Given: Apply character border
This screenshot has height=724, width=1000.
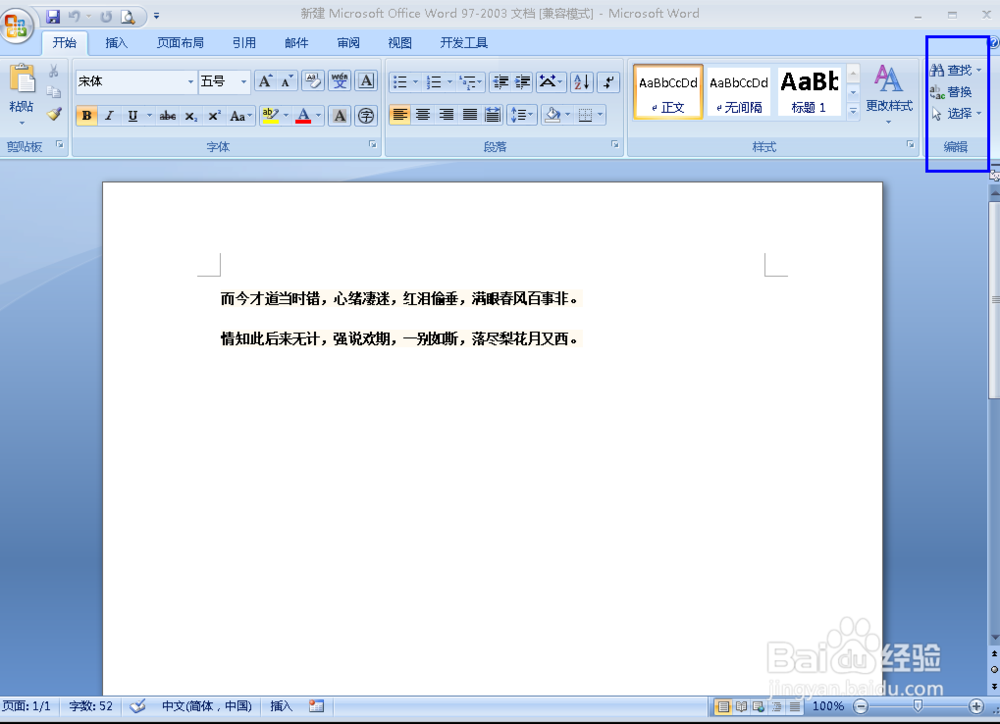Looking at the screenshot, I should 366,81.
